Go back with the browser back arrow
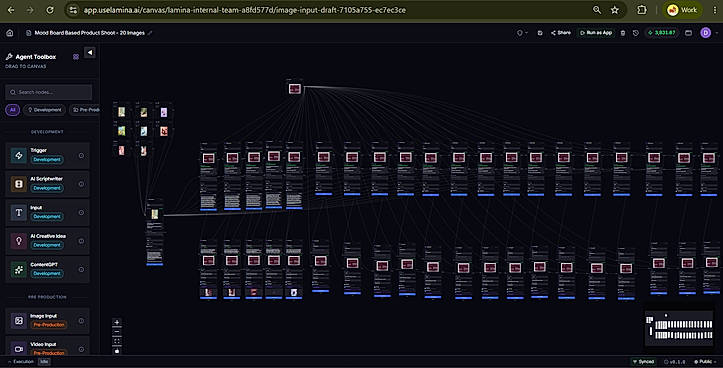 [x=11, y=10]
